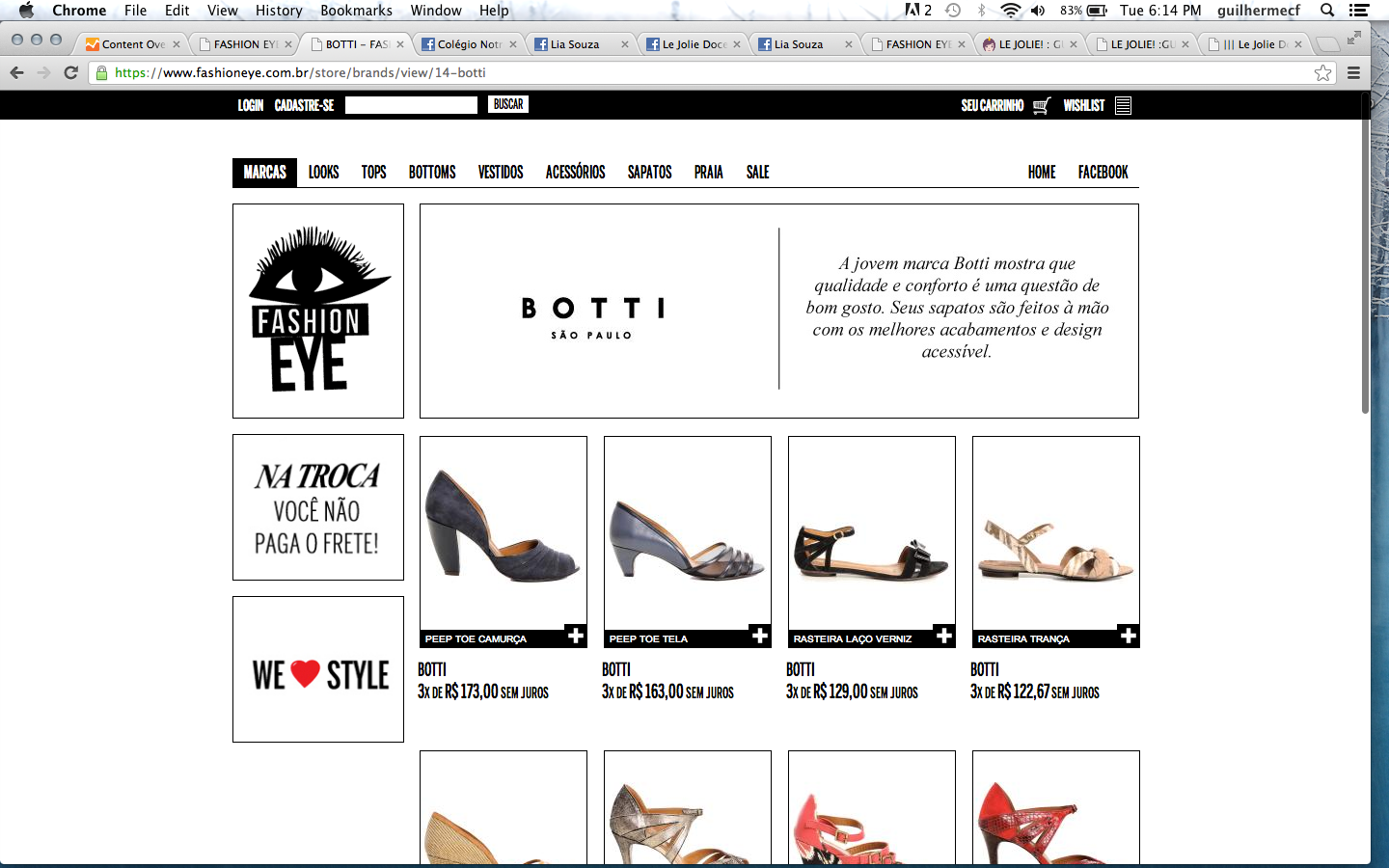The image size is (1389, 868).
Task: Open the Window menu
Action: pos(436,11)
